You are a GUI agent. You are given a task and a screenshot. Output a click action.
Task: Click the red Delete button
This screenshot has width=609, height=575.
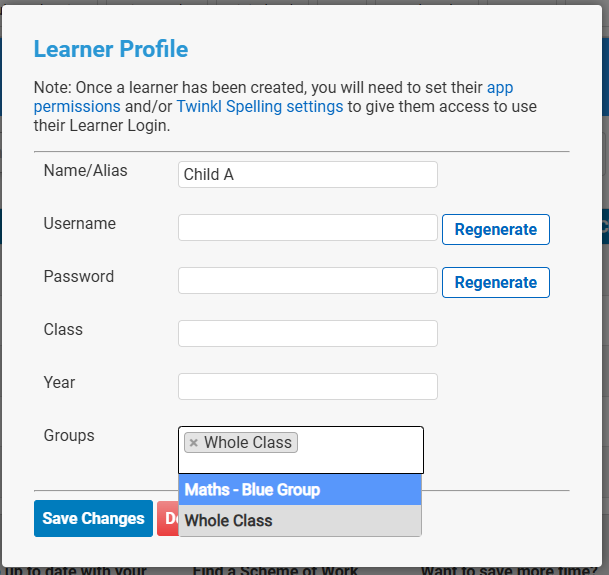[167, 519]
